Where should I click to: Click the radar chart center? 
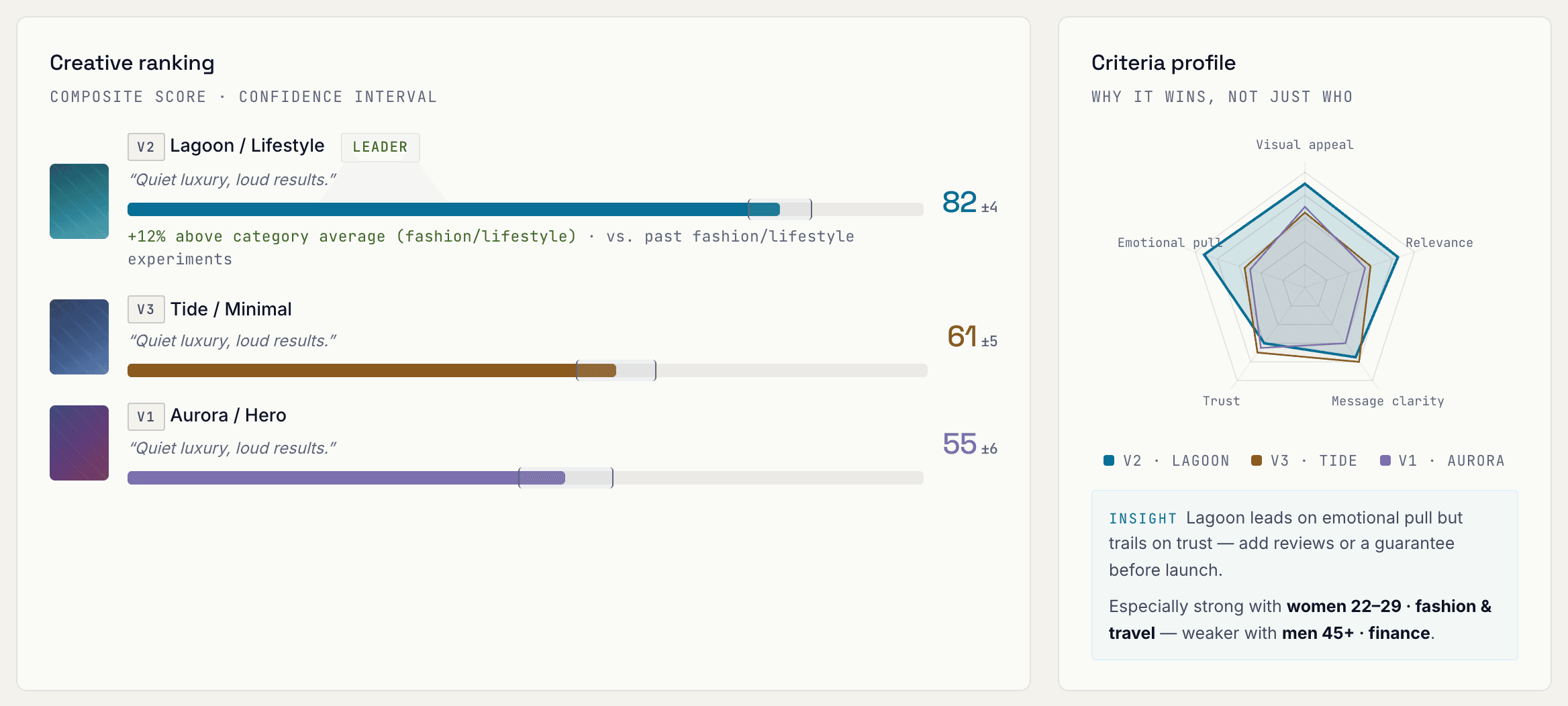1305,286
